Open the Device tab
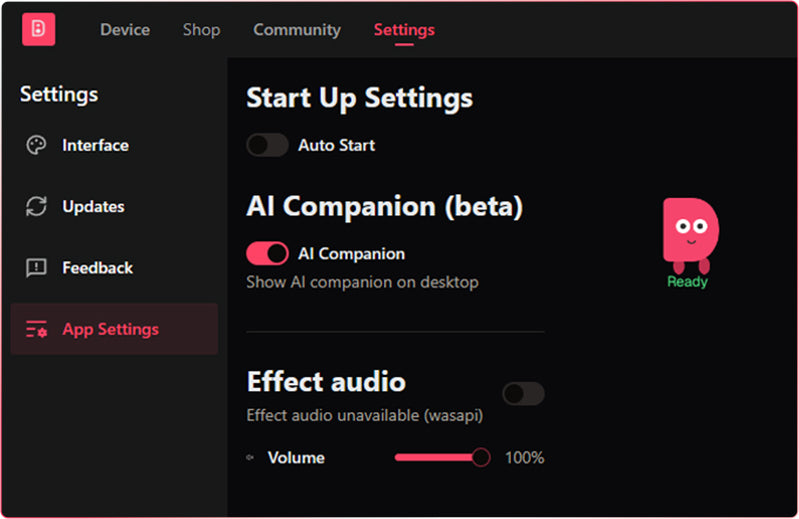Screen dimensions: 799x519 coord(125,30)
